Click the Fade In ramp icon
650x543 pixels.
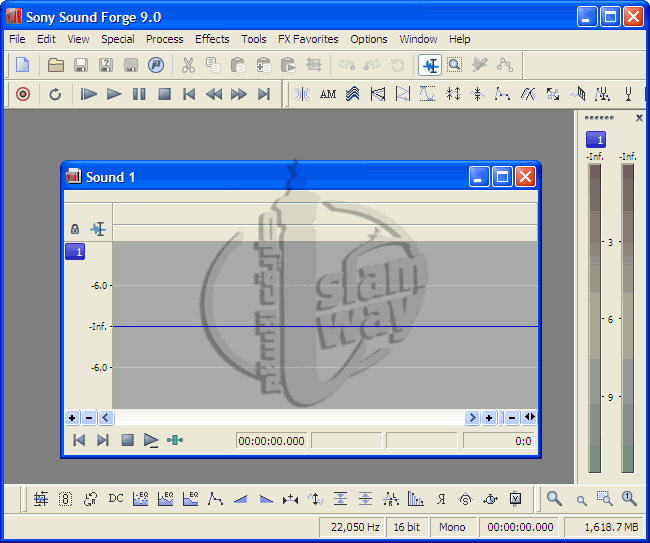[x=240, y=499]
